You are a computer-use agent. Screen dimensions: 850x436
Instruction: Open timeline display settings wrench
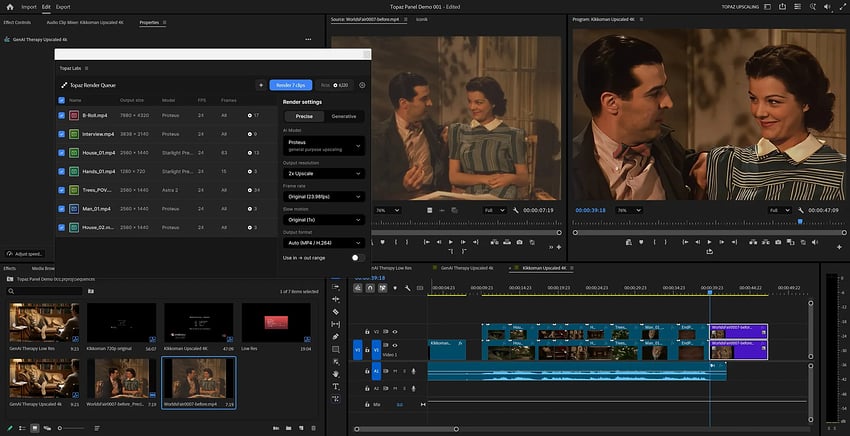pos(407,288)
